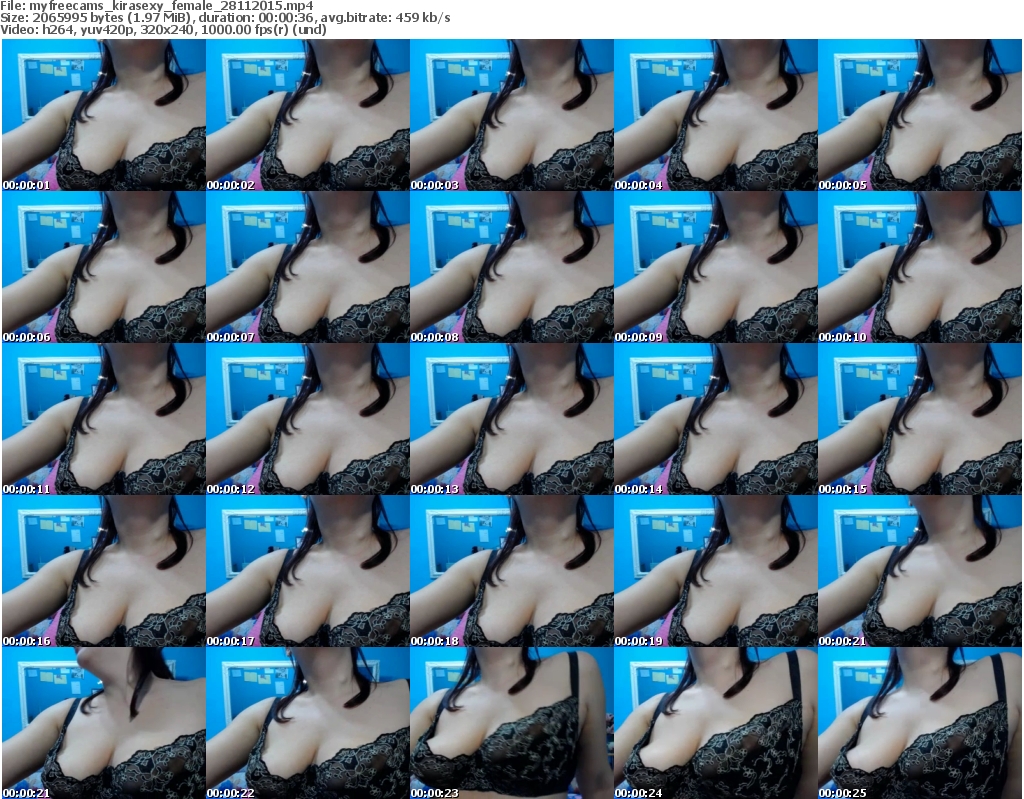Click the codec text 'h264, yuv420p'
Screen dimensions: 1024x799
[x=89, y=29]
